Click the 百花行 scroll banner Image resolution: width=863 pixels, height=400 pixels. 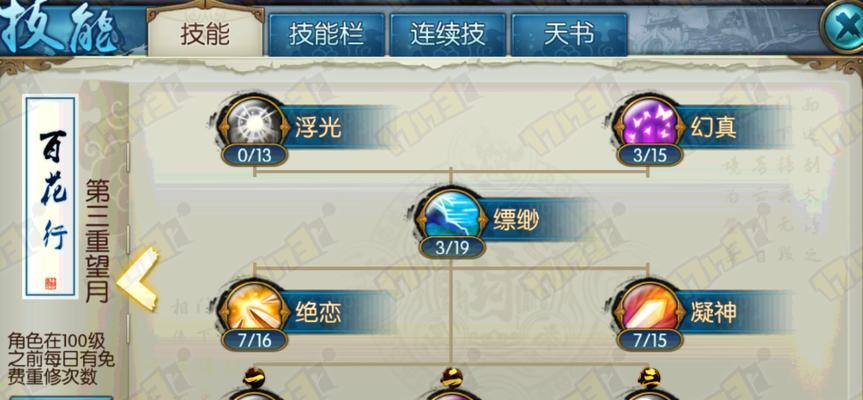pos(50,196)
